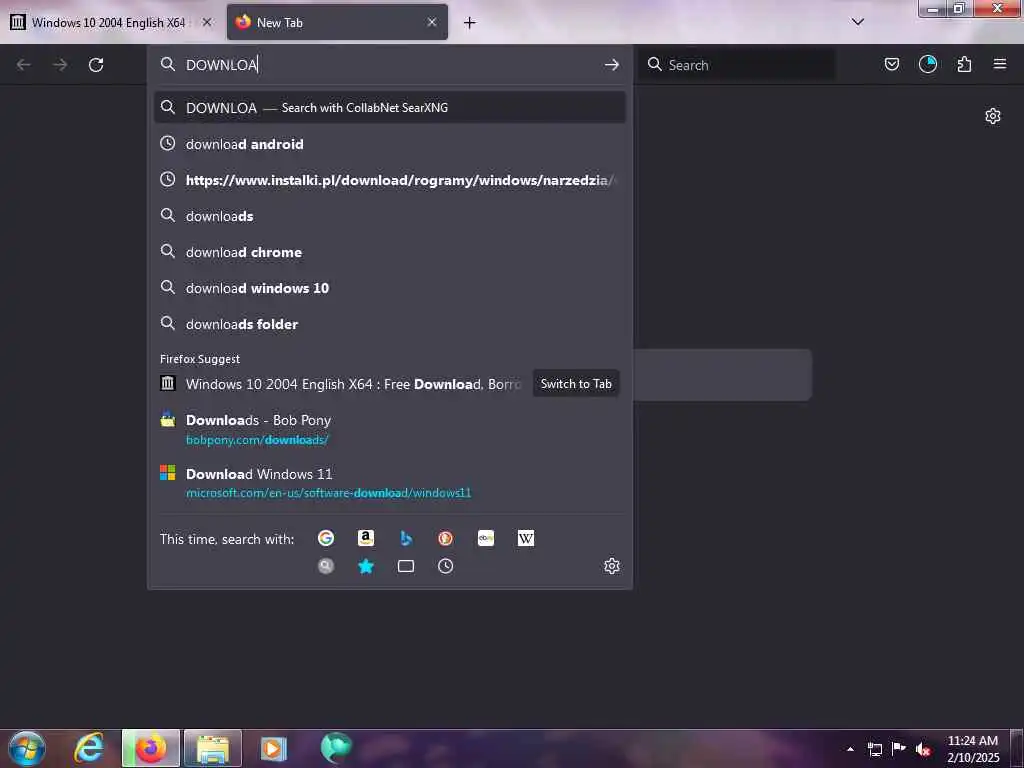
Task: Open a new tab with the plus button
Action: (470, 23)
